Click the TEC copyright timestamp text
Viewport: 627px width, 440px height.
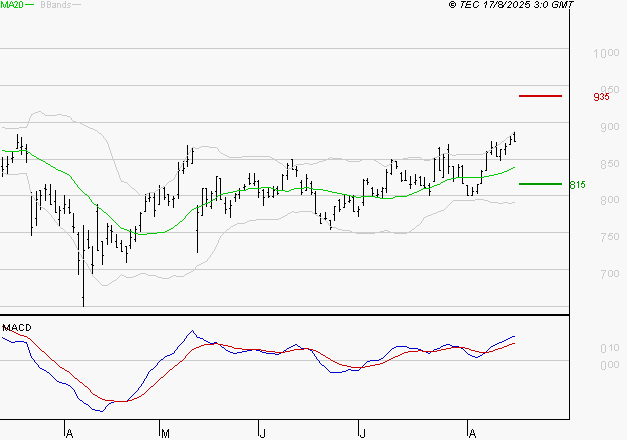coord(511,5)
